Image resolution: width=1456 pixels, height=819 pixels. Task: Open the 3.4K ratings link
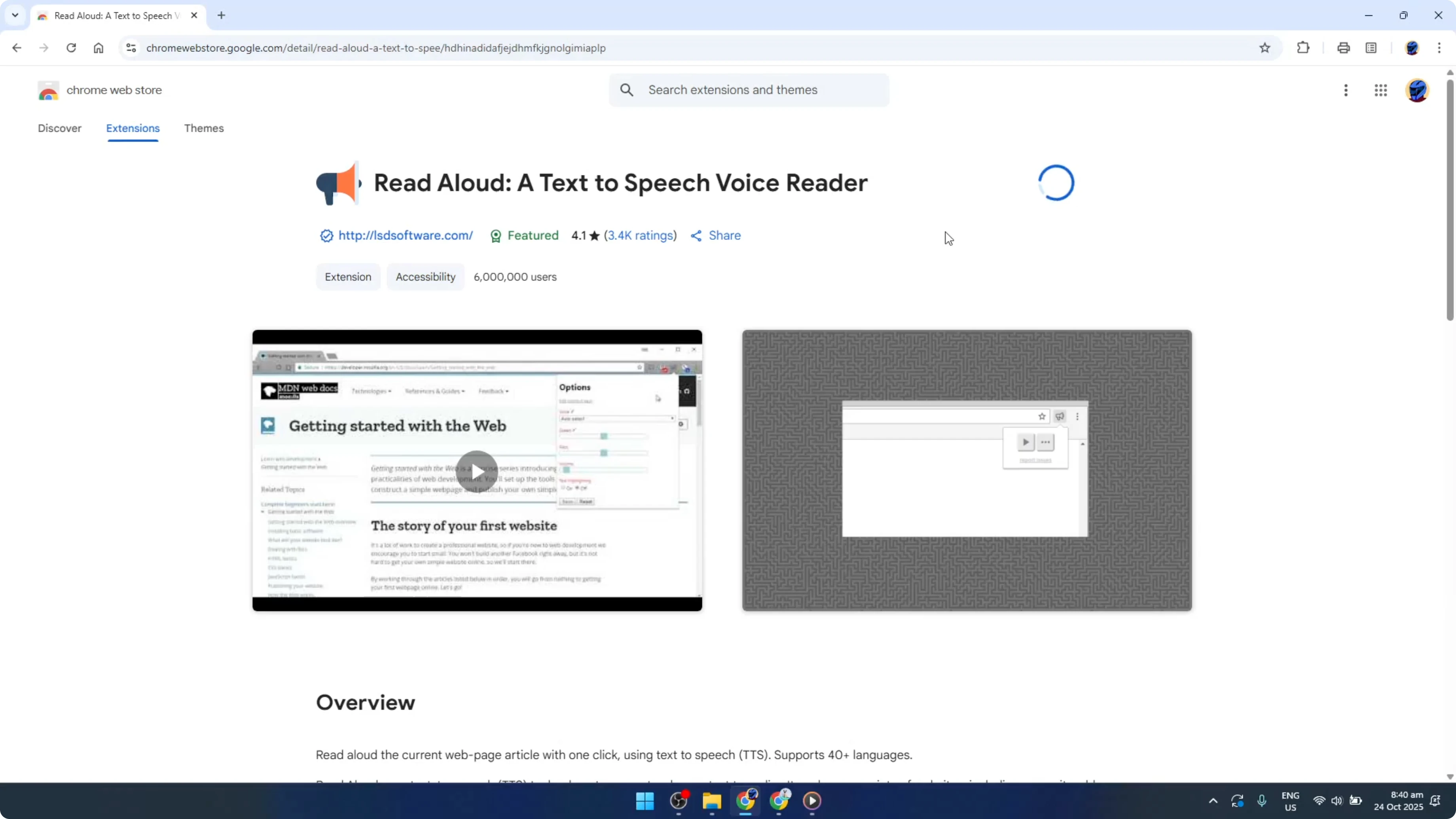click(641, 236)
